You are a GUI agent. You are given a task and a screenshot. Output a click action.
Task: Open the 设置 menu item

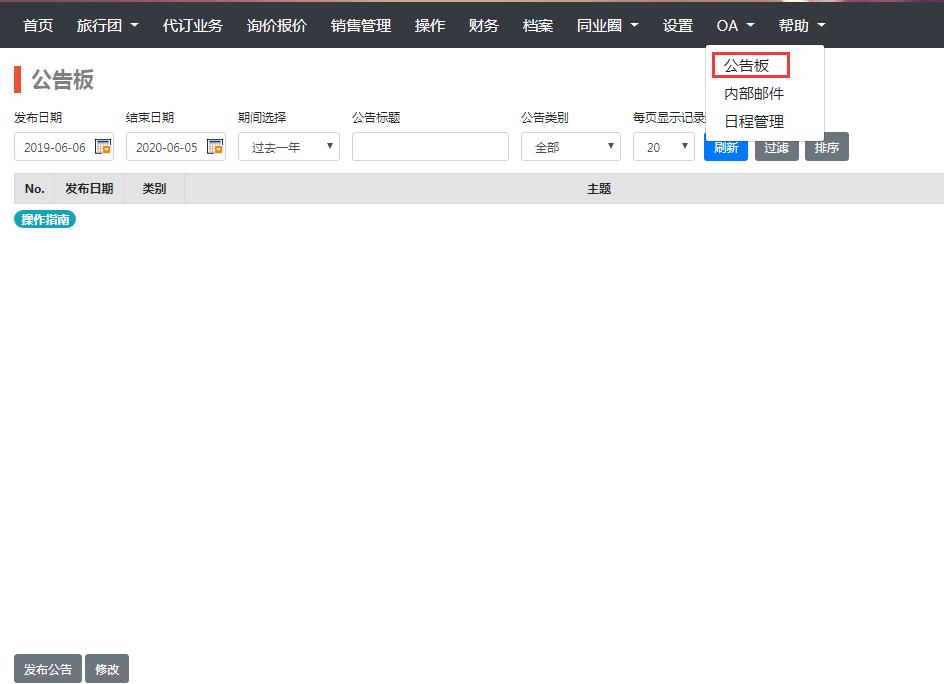coord(678,25)
